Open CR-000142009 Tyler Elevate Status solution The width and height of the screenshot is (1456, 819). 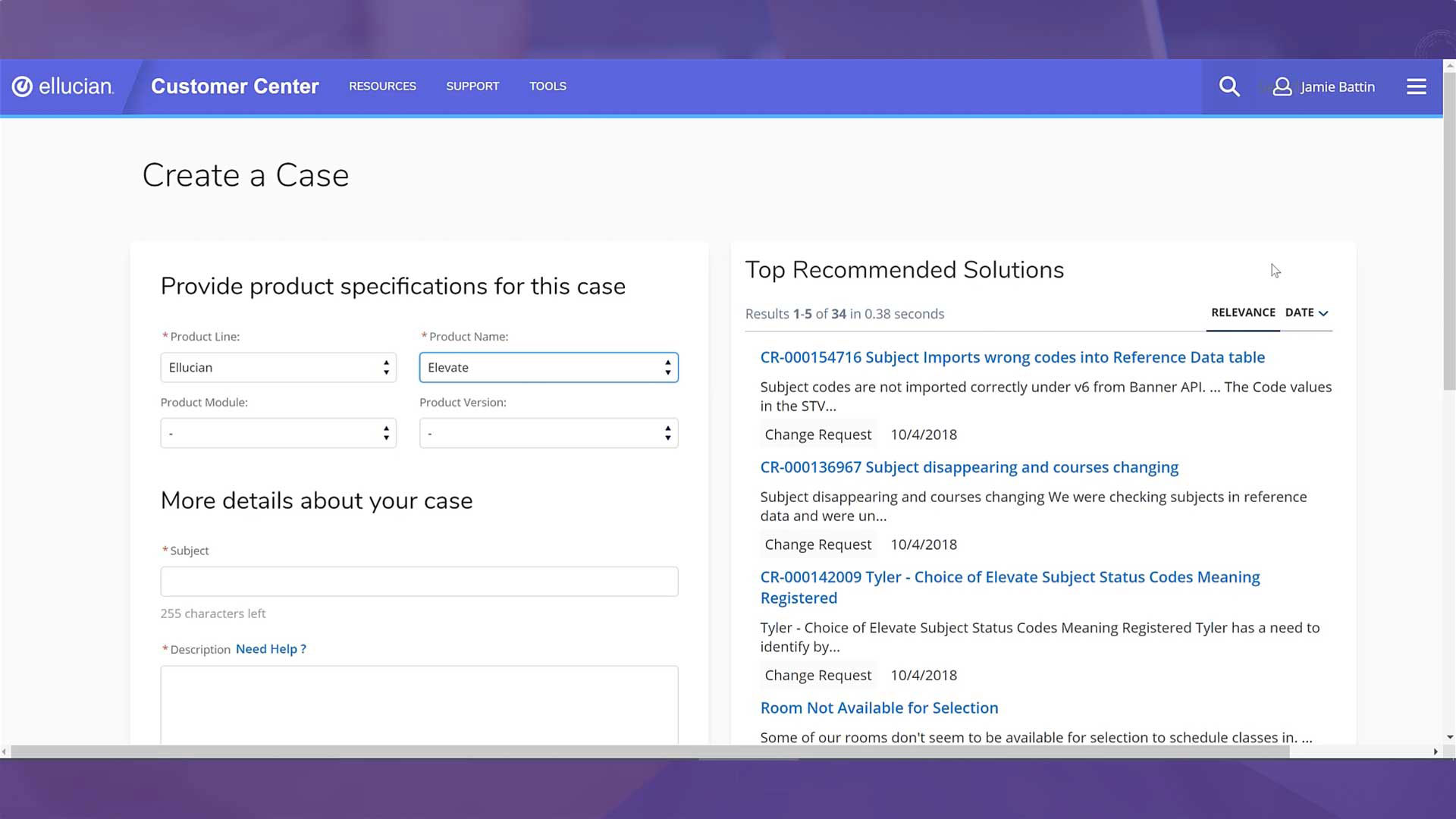click(x=1010, y=587)
